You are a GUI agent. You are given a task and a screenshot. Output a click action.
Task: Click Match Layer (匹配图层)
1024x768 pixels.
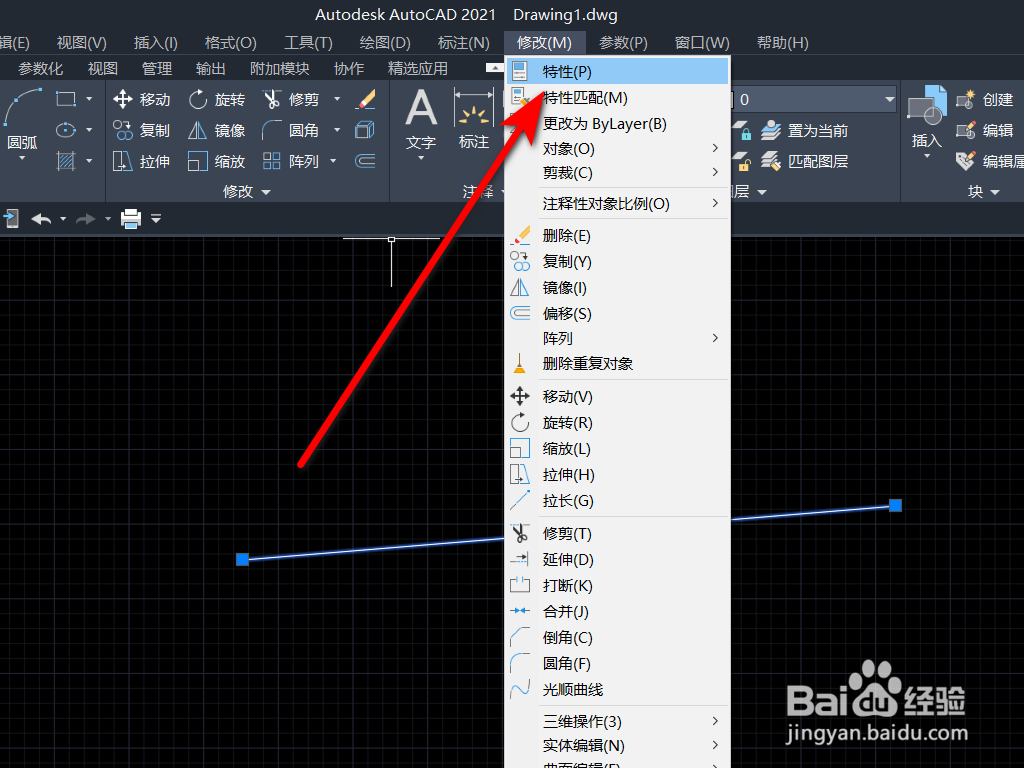point(804,161)
